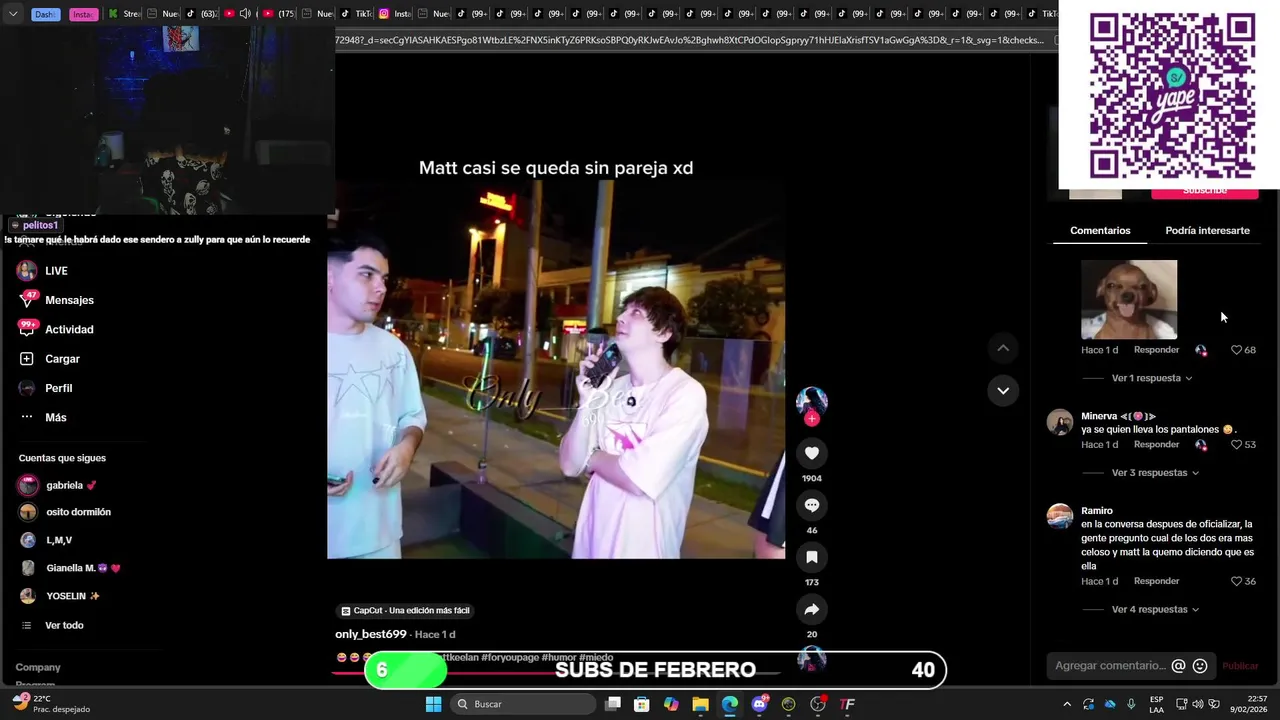Switch to the Dash browser tab
This screenshot has height=720, width=1280.
coord(46,14)
